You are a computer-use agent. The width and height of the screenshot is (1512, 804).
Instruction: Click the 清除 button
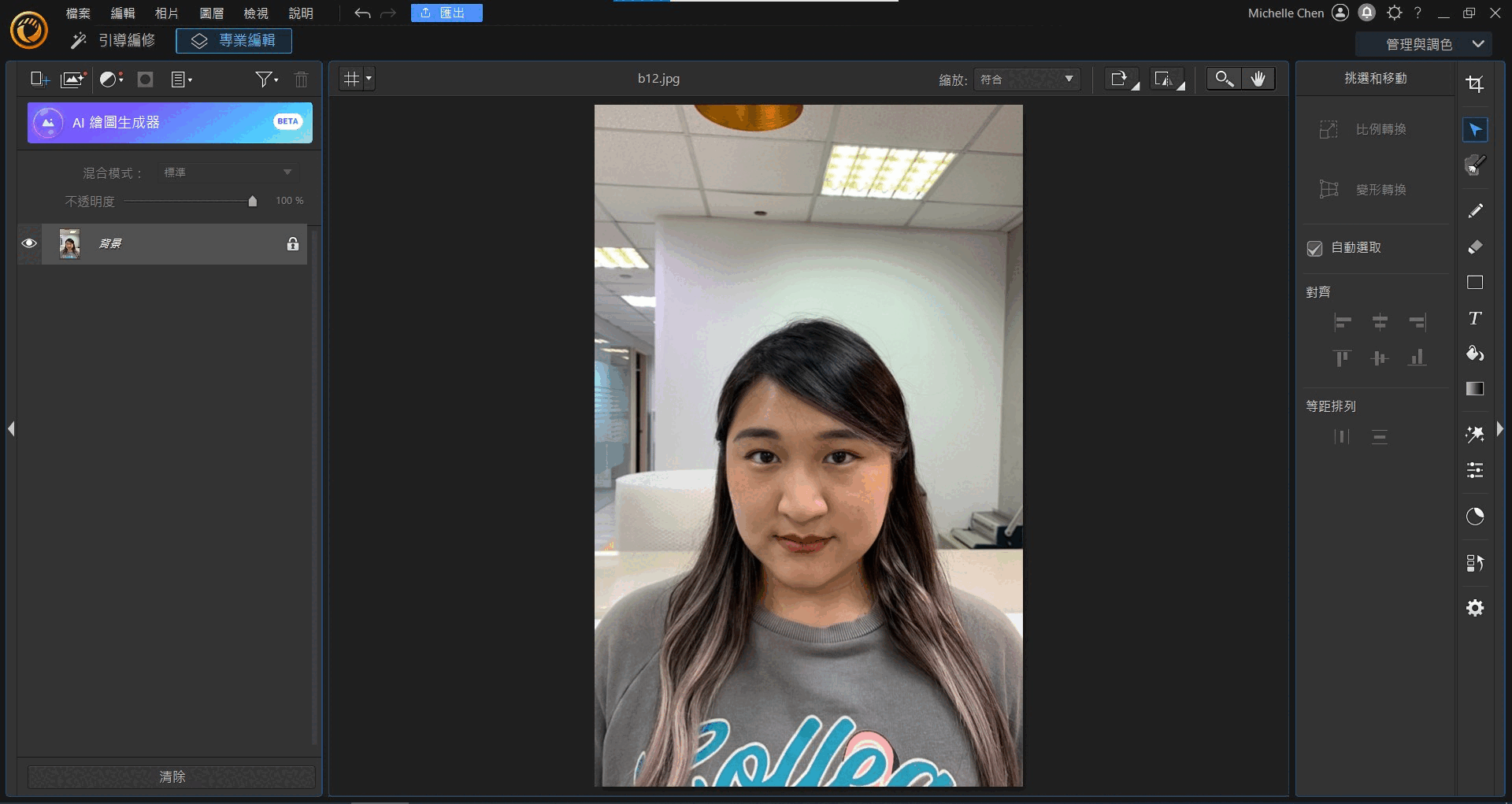(x=172, y=777)
